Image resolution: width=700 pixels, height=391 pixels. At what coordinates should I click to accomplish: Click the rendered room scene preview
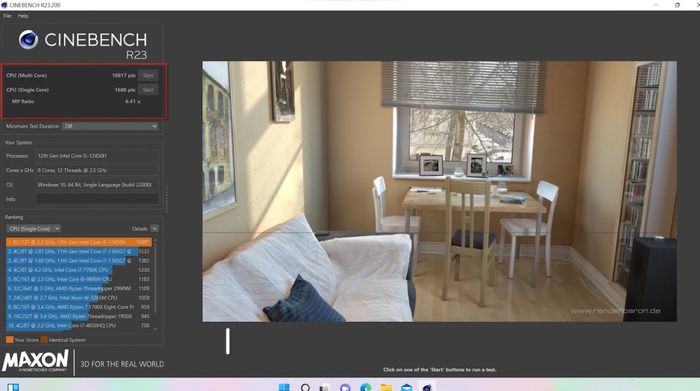[439, 191]
